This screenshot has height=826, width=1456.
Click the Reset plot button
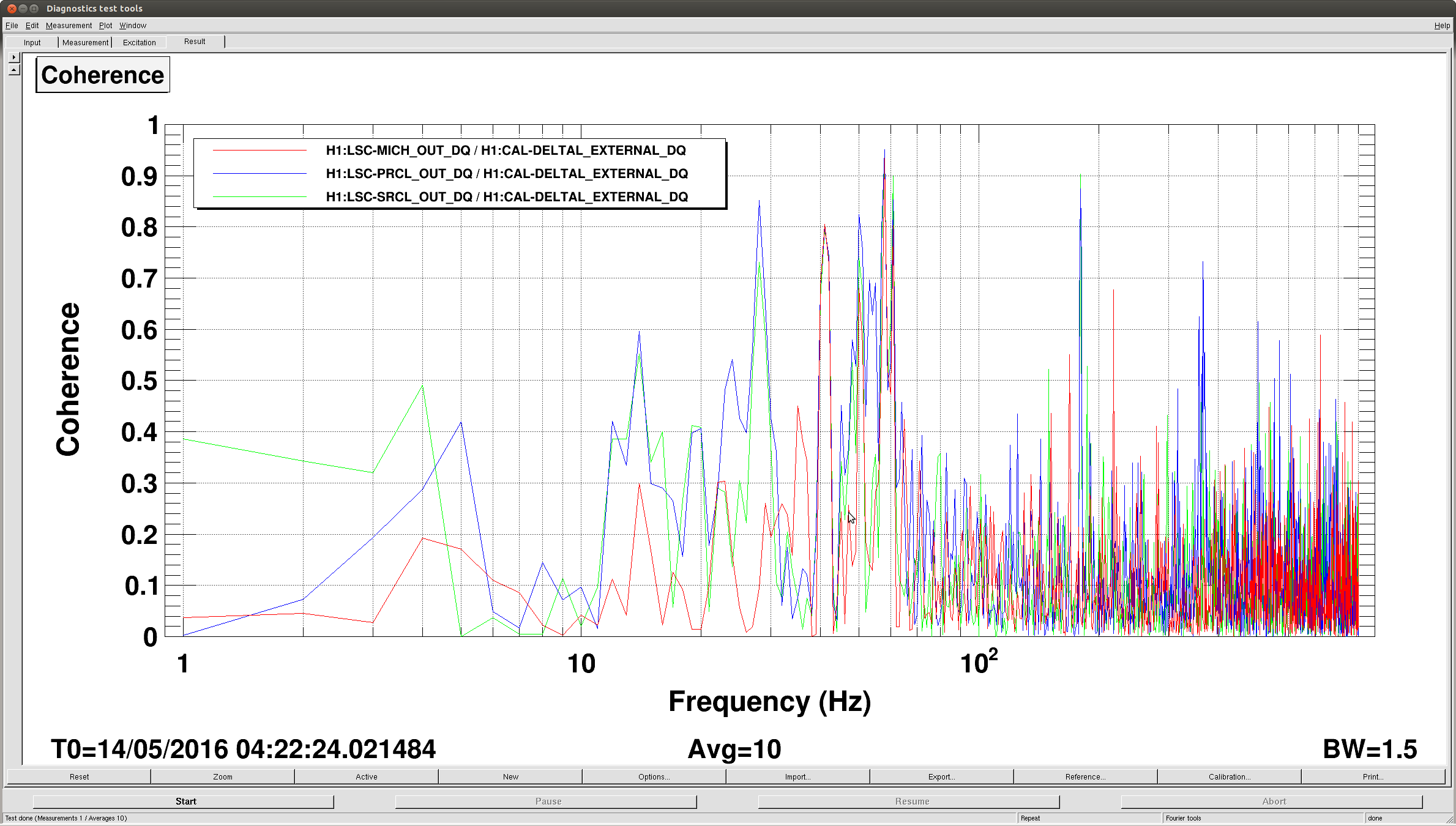[79, 776]
